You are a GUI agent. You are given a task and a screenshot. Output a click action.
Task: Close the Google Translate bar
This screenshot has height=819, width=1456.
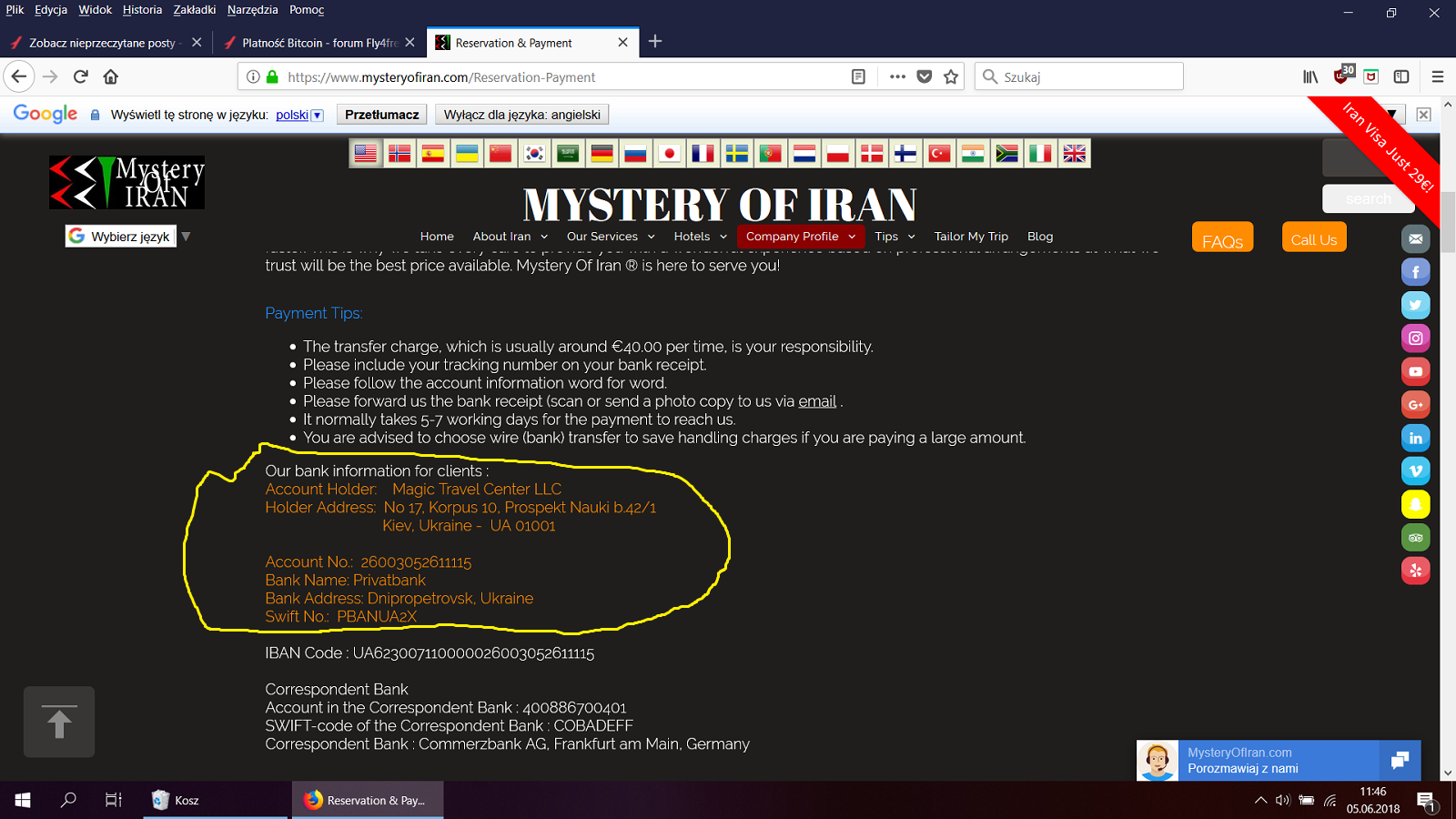point(1424,115)
